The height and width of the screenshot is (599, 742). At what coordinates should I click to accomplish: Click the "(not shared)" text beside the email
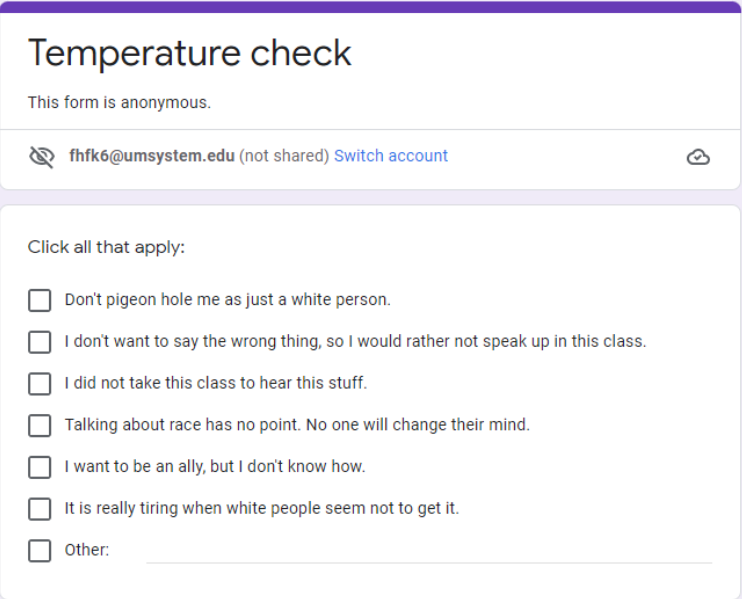pos(284,156)
